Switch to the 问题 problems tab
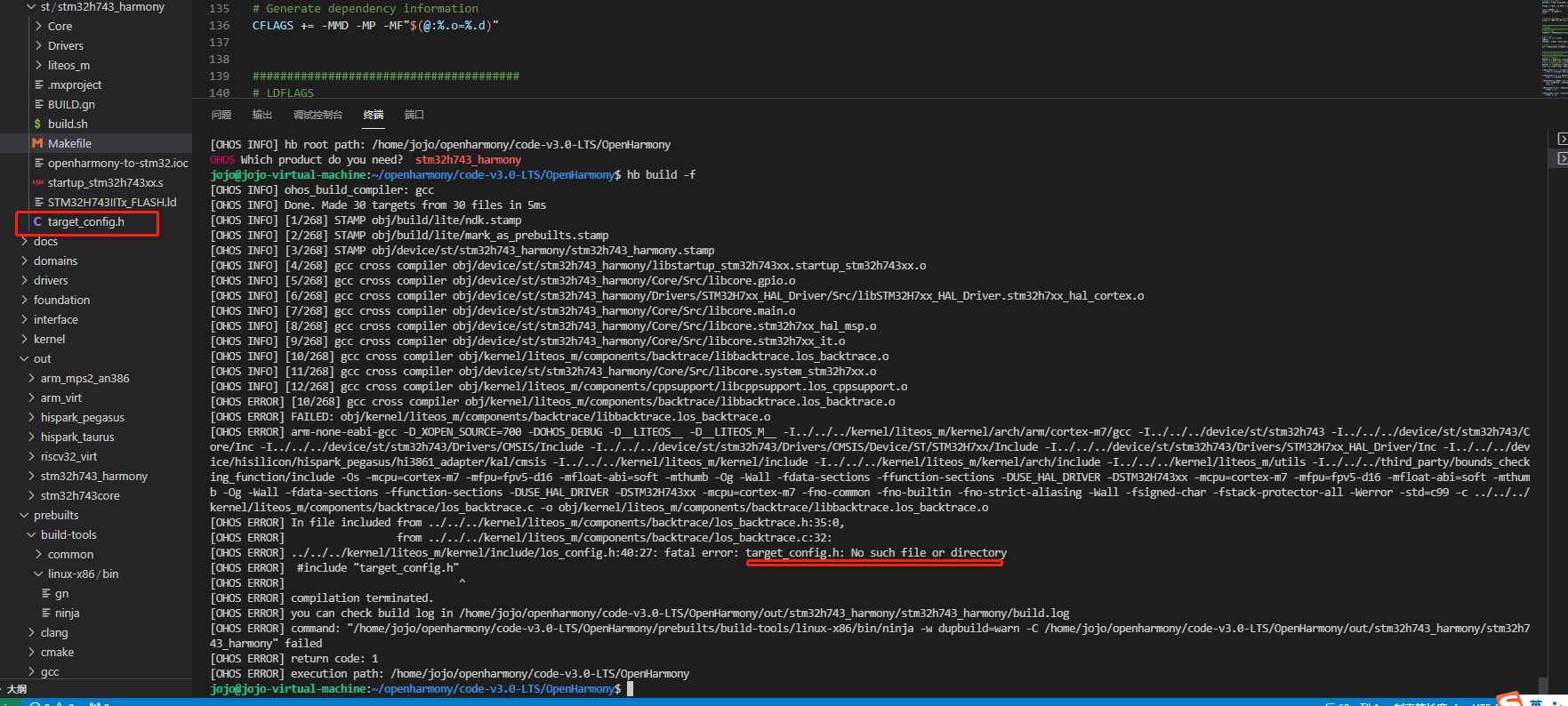The height and width of the screenshot is (706, 1568). [221, 115]
